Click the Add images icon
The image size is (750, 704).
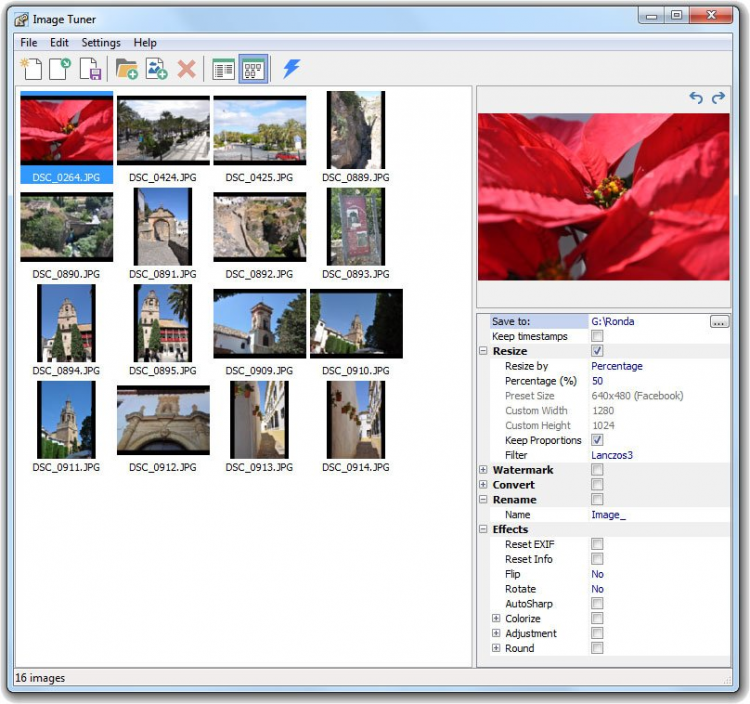click(x=156, y=69)
